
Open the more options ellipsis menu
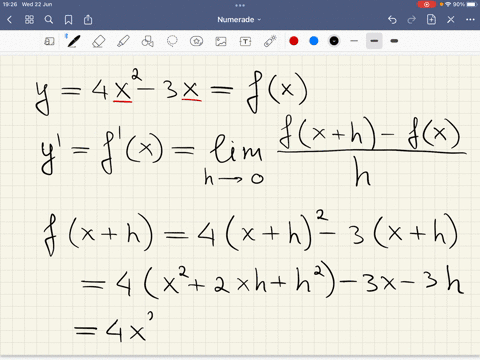[470, 20]
